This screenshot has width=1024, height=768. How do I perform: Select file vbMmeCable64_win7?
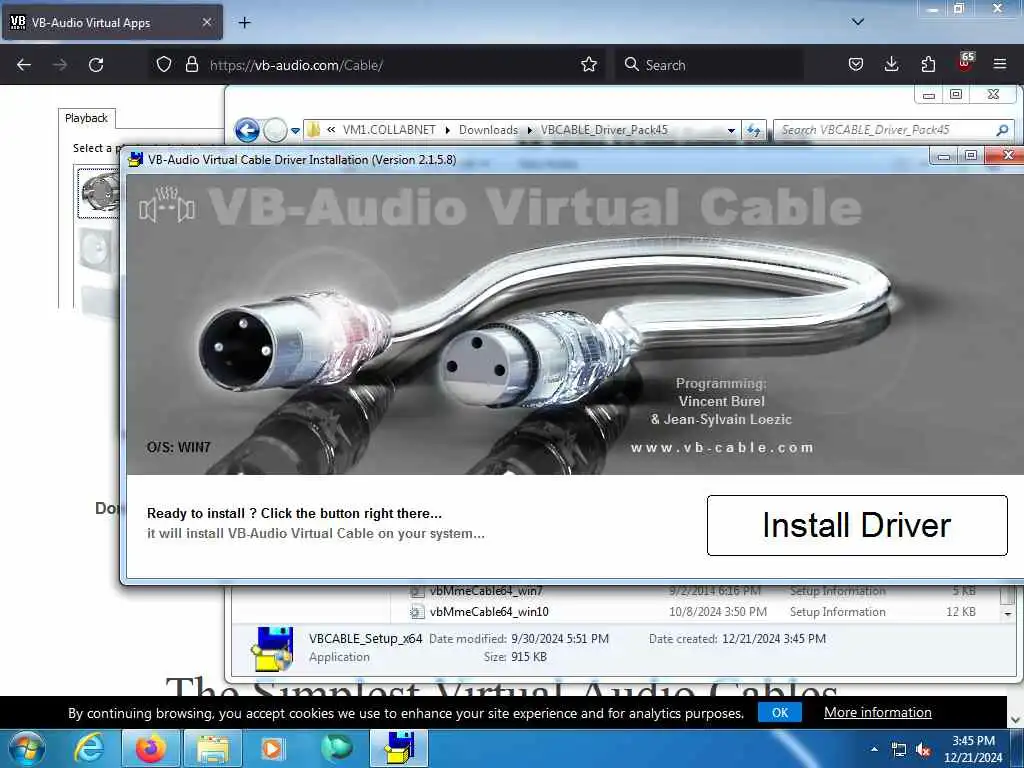pos(487,592)
